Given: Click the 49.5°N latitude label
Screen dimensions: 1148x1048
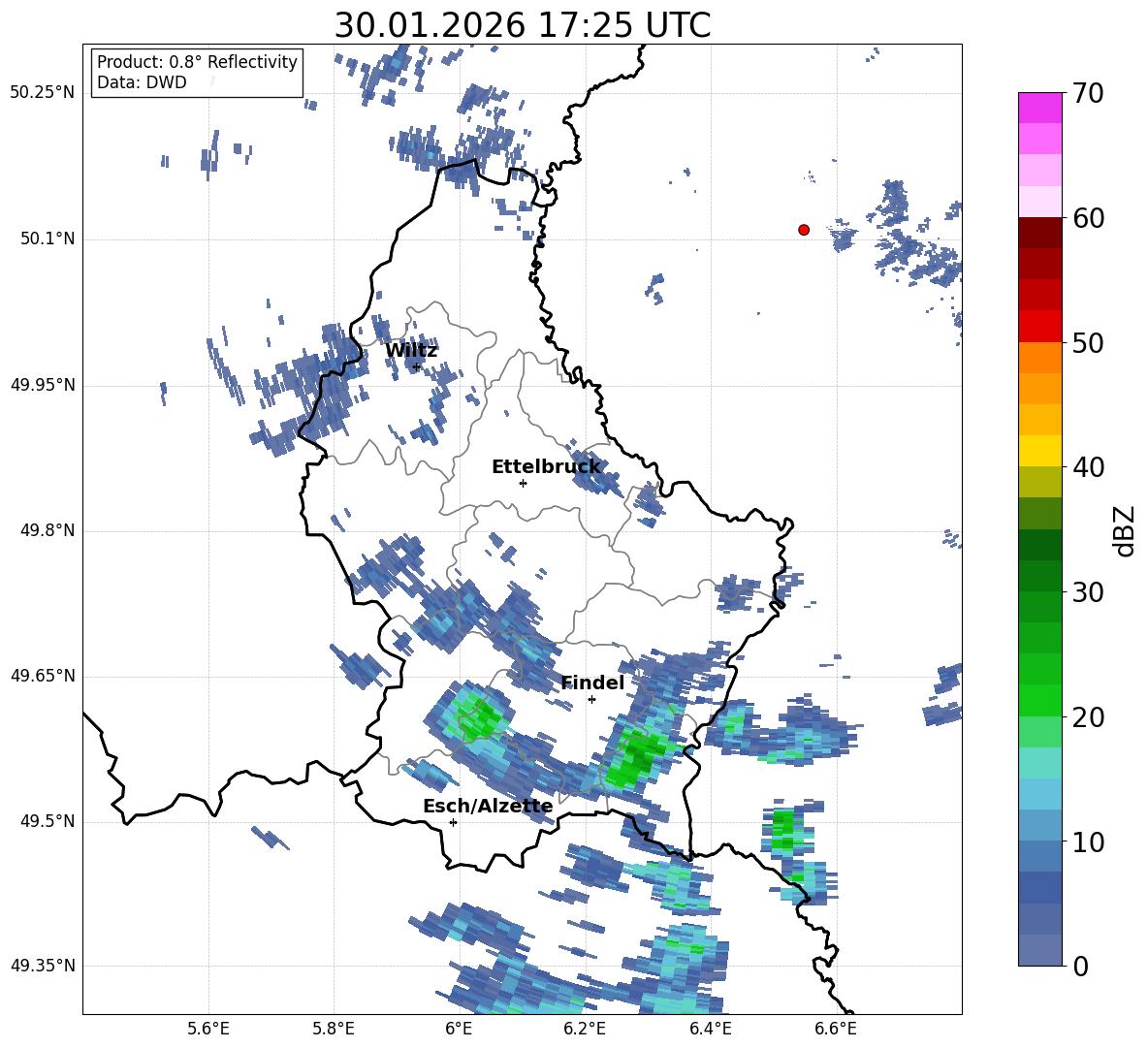Looking at the screenshot, I should (48, 821).
